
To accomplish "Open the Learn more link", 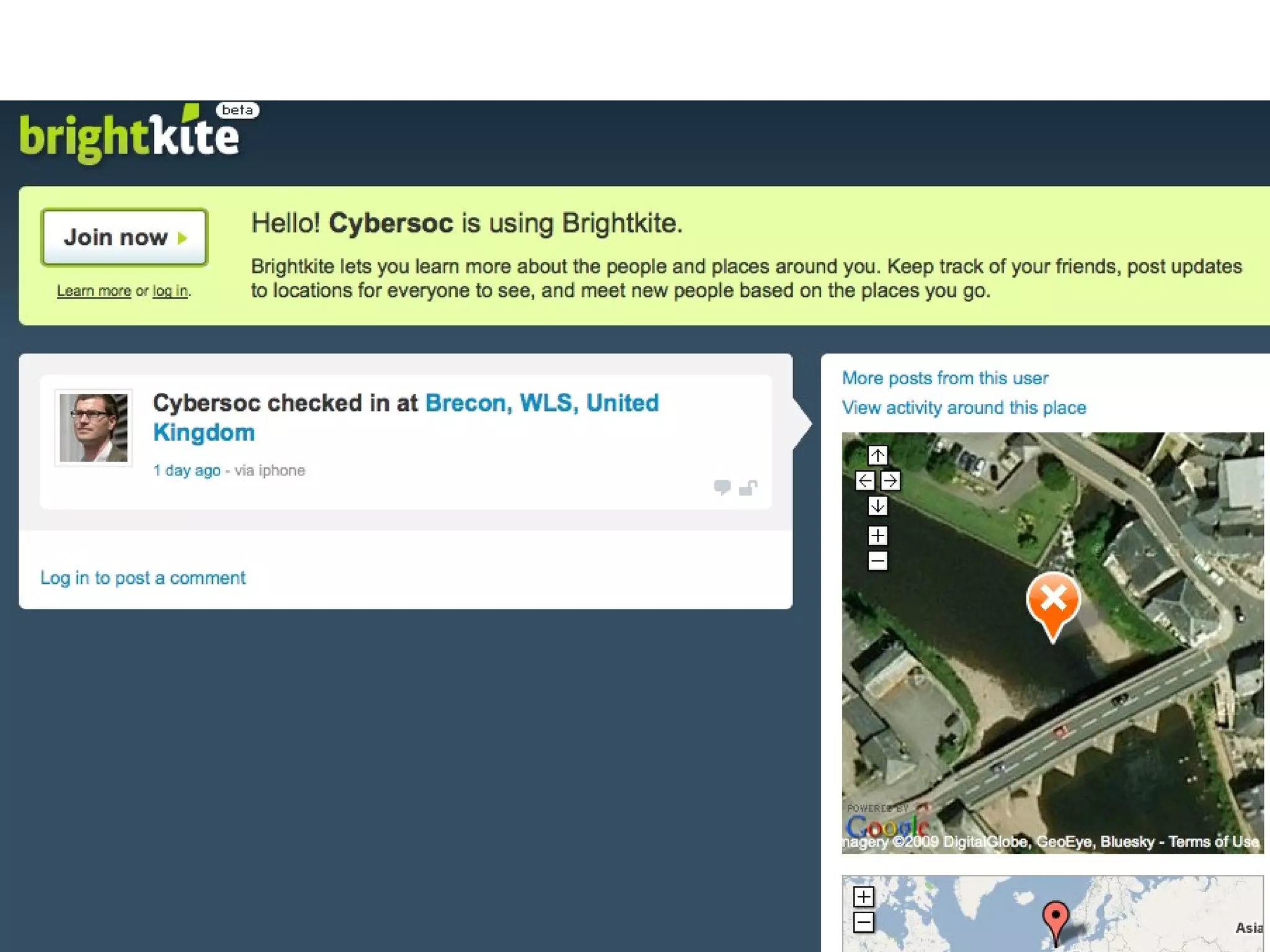I will 94,291.
